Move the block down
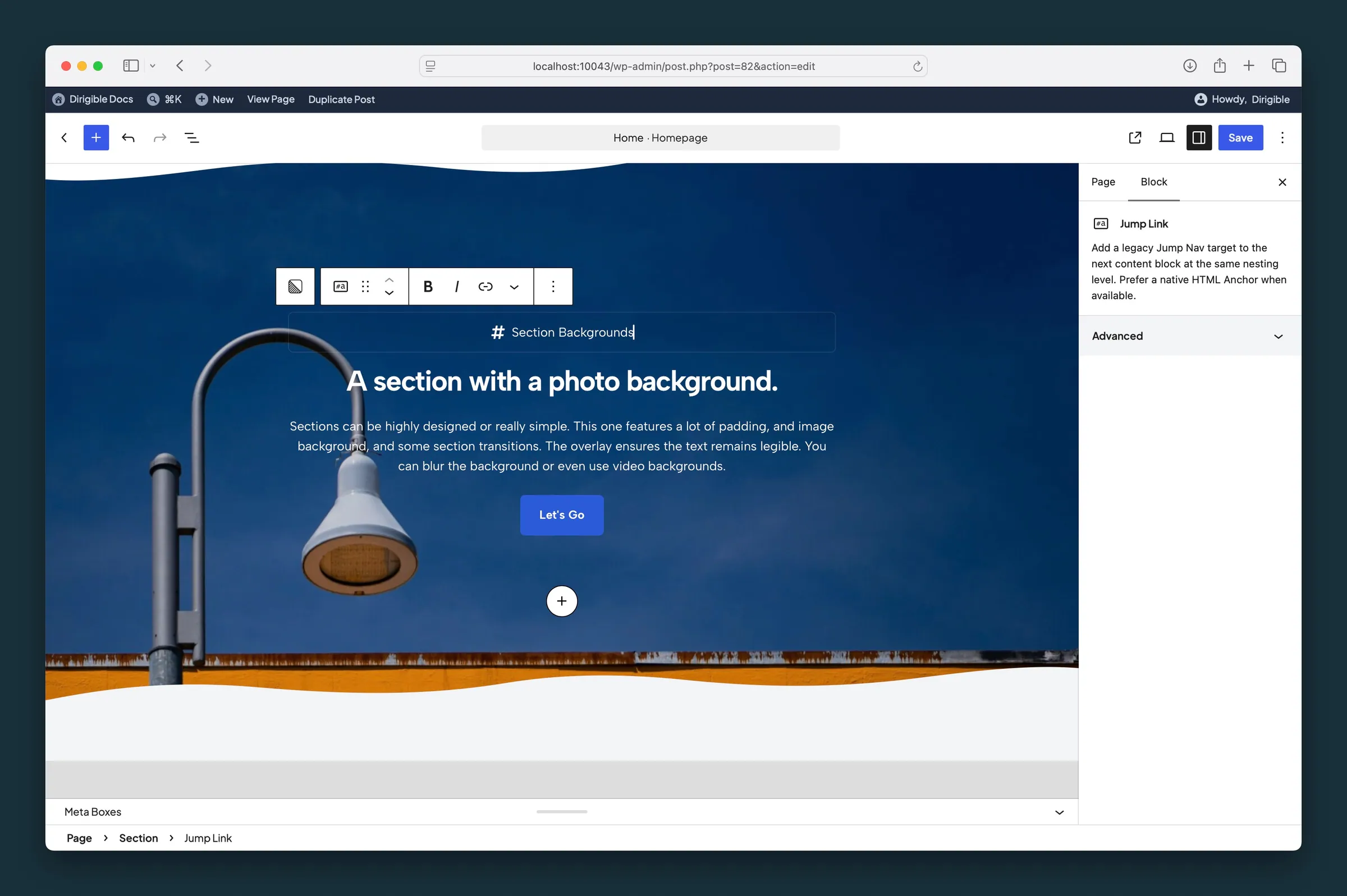Image resolution: width=1347 pixels, height=896 pixels. pos(389,292)
